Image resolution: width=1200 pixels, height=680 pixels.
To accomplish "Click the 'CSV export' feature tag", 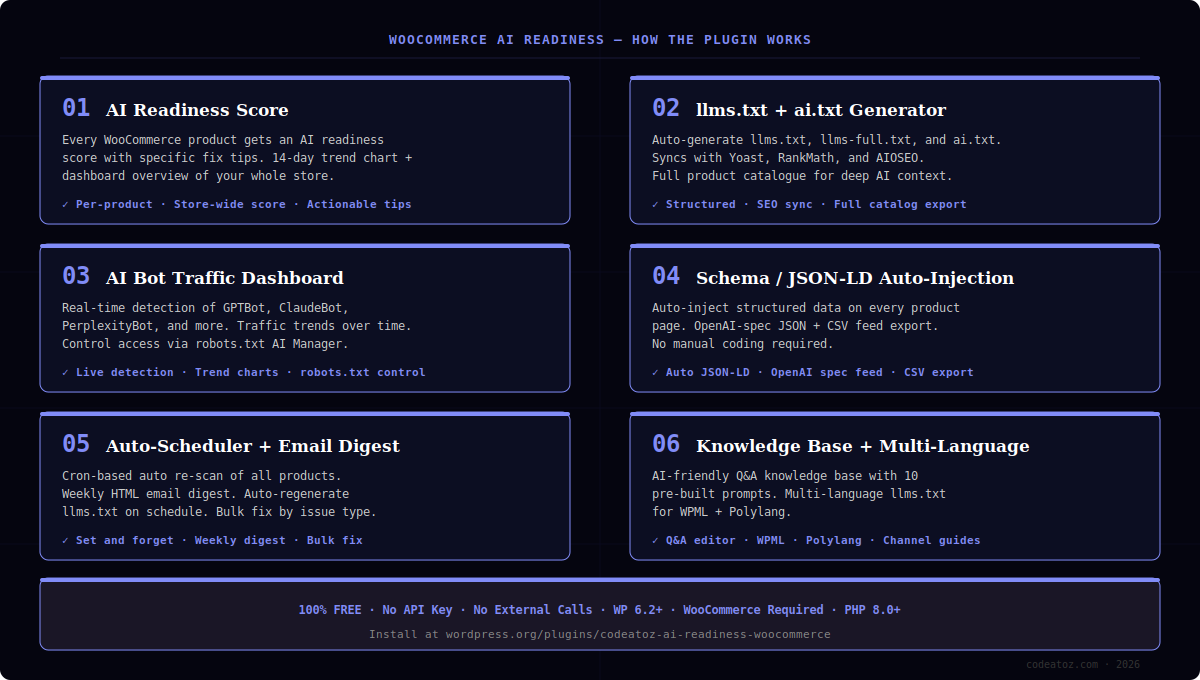I will pyautogui.click(x=939, y=372).
